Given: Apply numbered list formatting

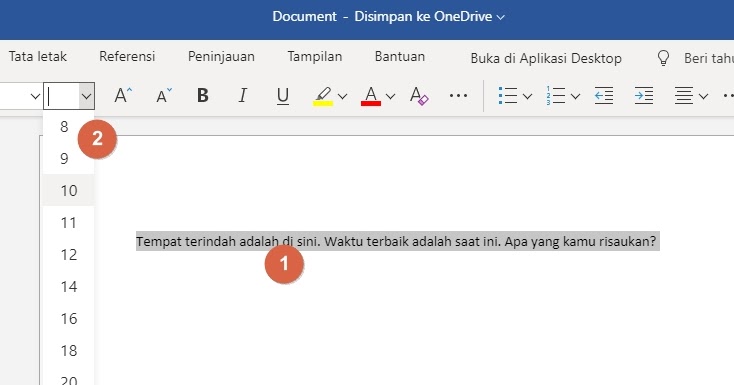Looking at the screenshot, I should 556,96.
